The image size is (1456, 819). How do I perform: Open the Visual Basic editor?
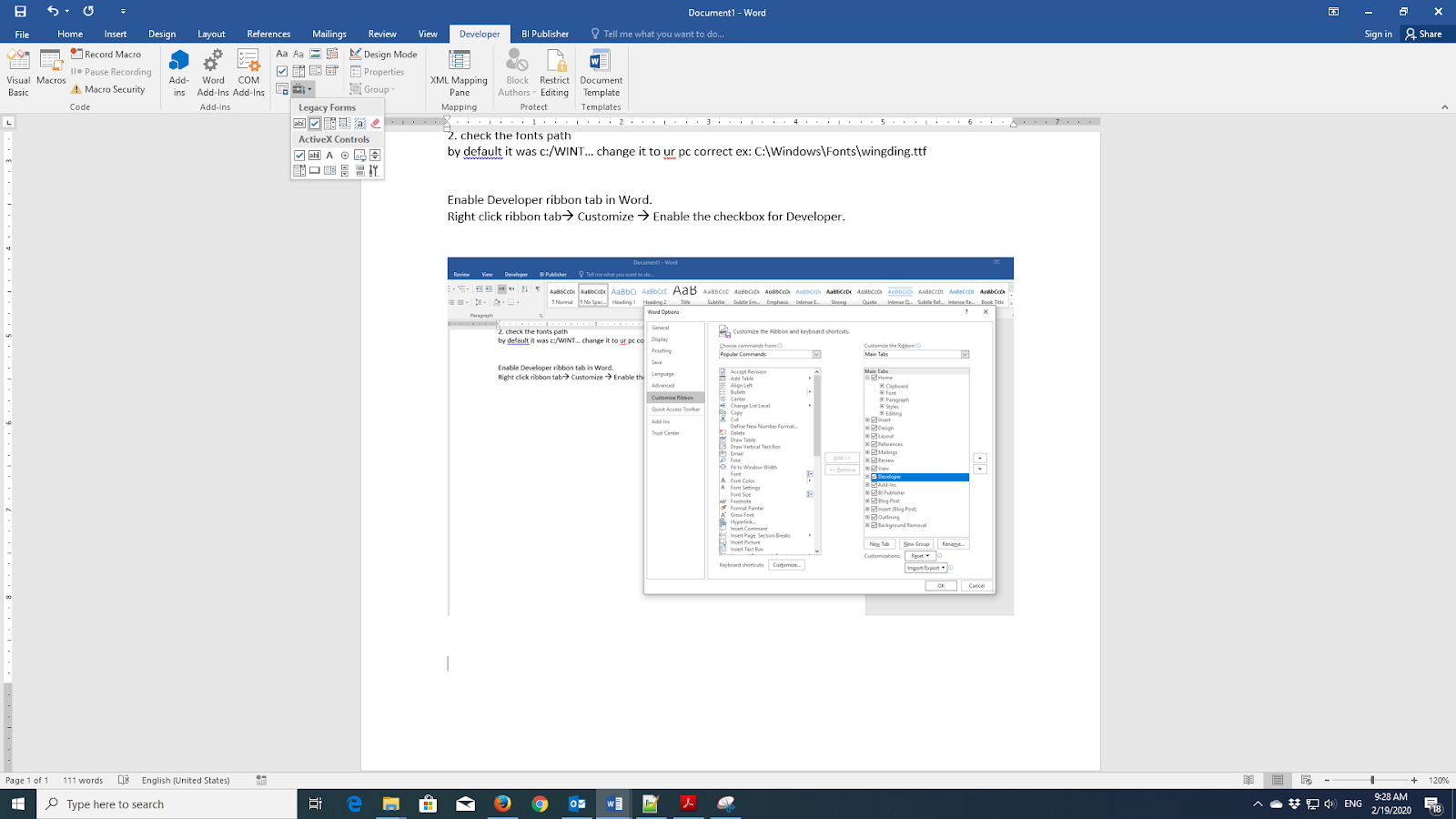[18, 73]
